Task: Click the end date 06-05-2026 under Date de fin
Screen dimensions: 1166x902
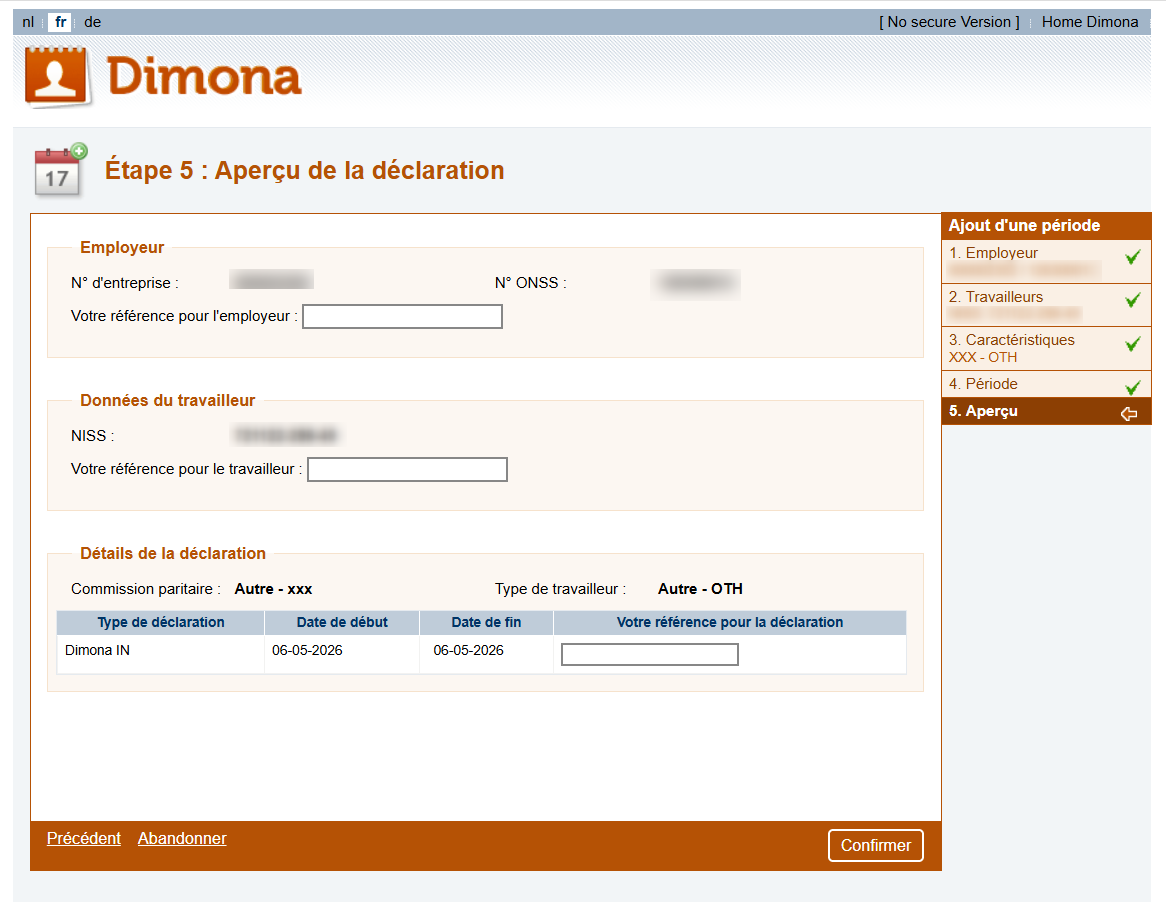Action: 468,650
